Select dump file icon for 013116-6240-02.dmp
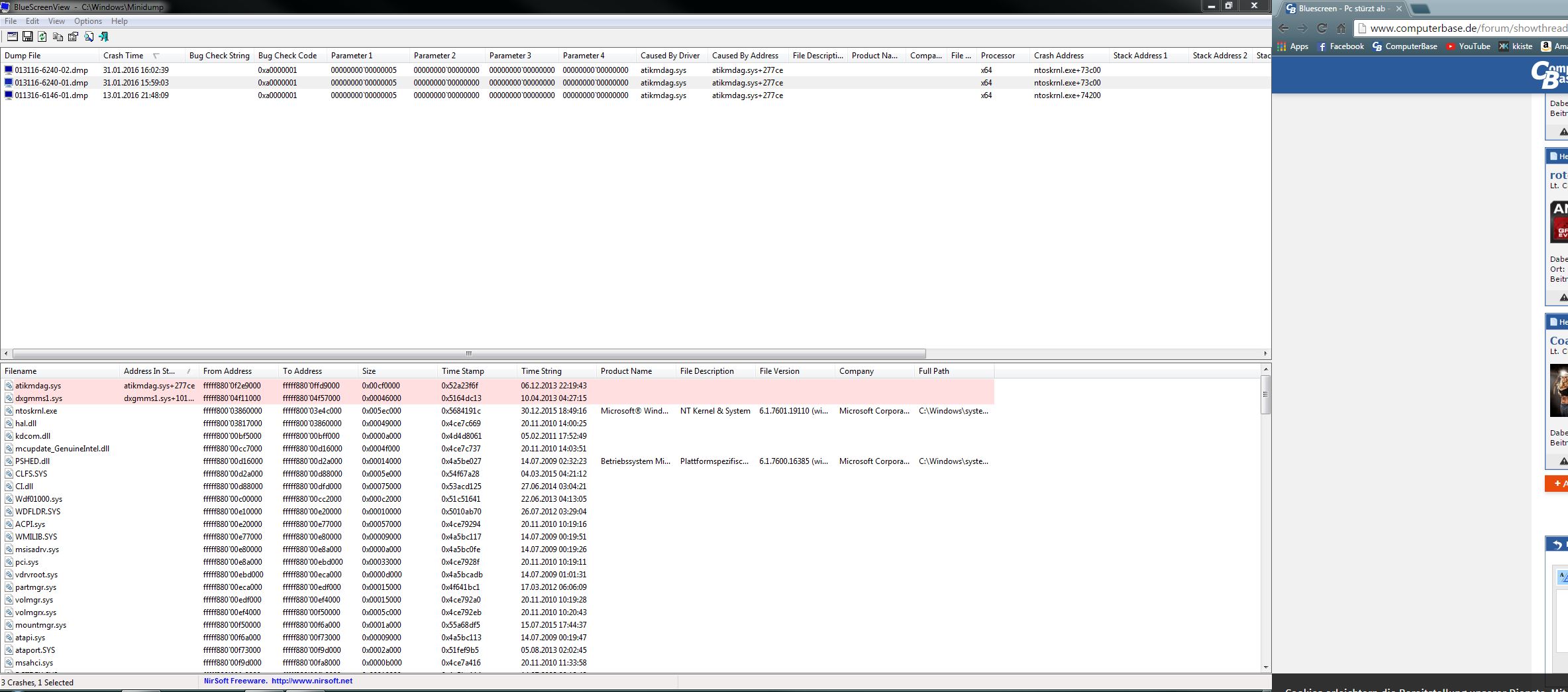The height and width of the screenshot is (692, 1568). pyautogui.click(x=9, y=70)
